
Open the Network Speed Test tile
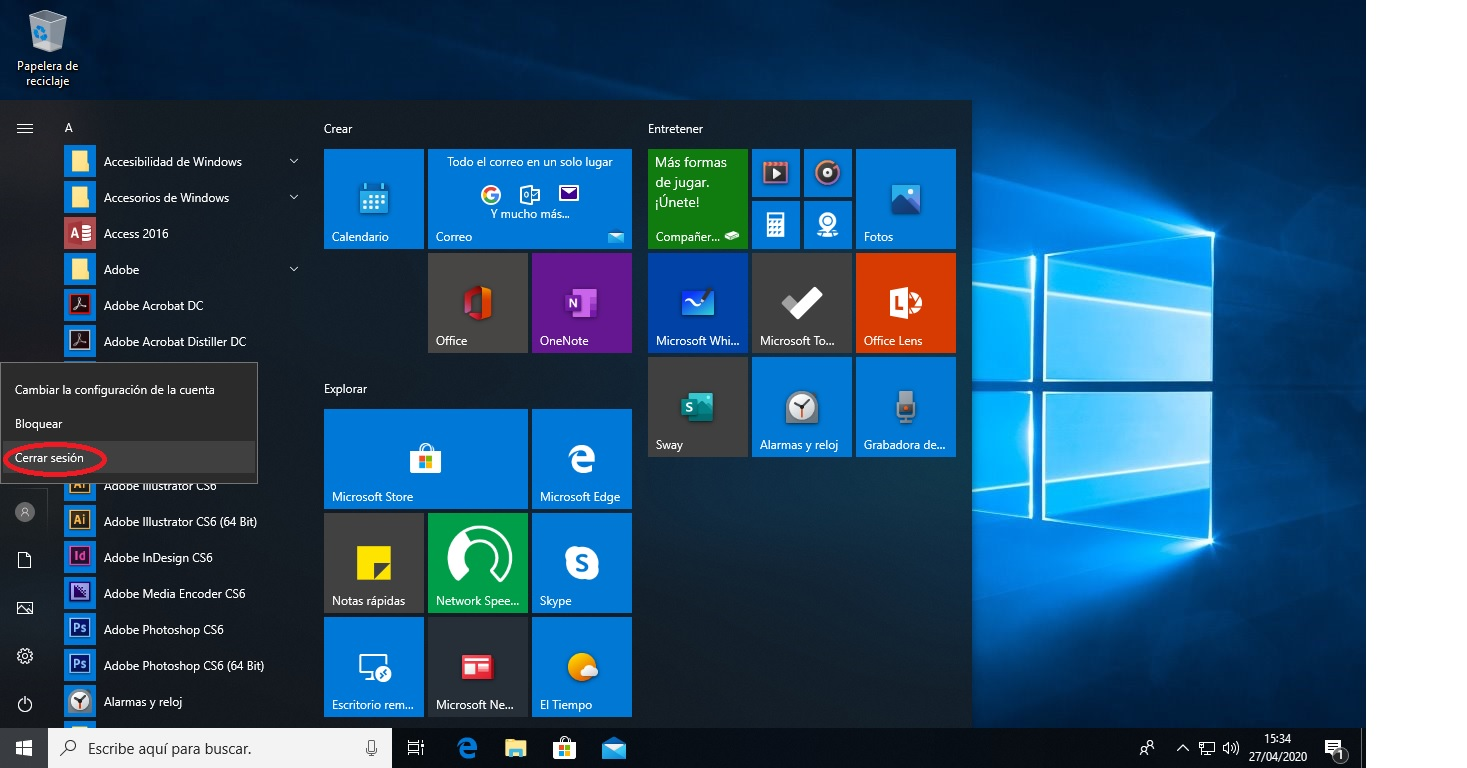(477, 562)
